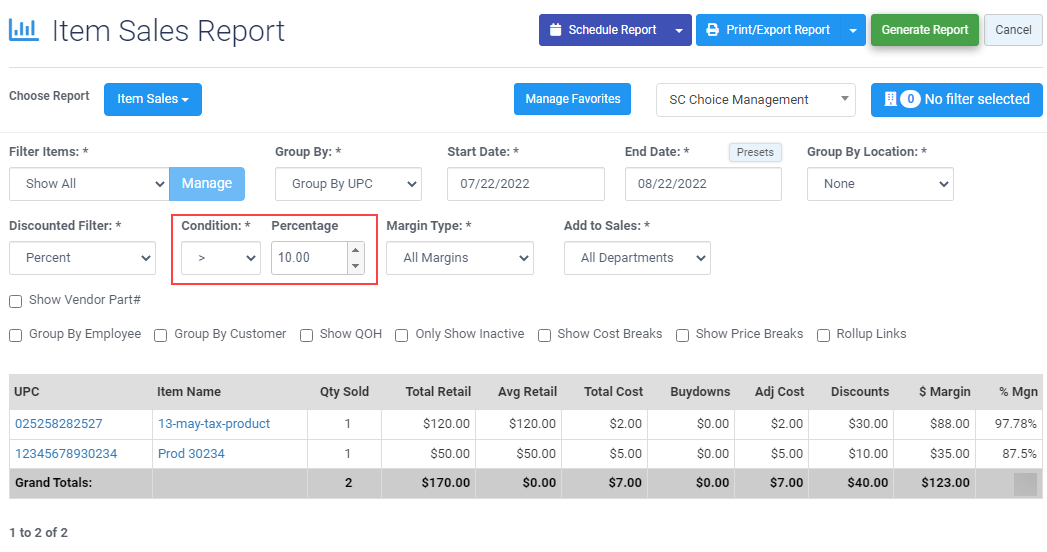Tick the Rollup Links checkbox
Image resolution: width=1047 pixels, height=552 pixels.
(x=825, y=335)
